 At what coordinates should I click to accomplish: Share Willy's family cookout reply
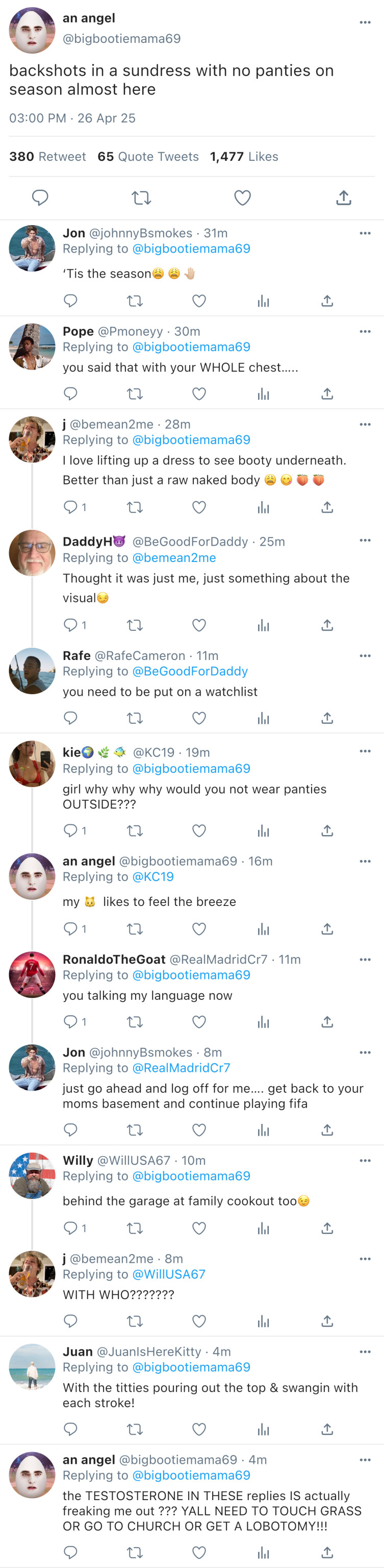point(327,1228)
